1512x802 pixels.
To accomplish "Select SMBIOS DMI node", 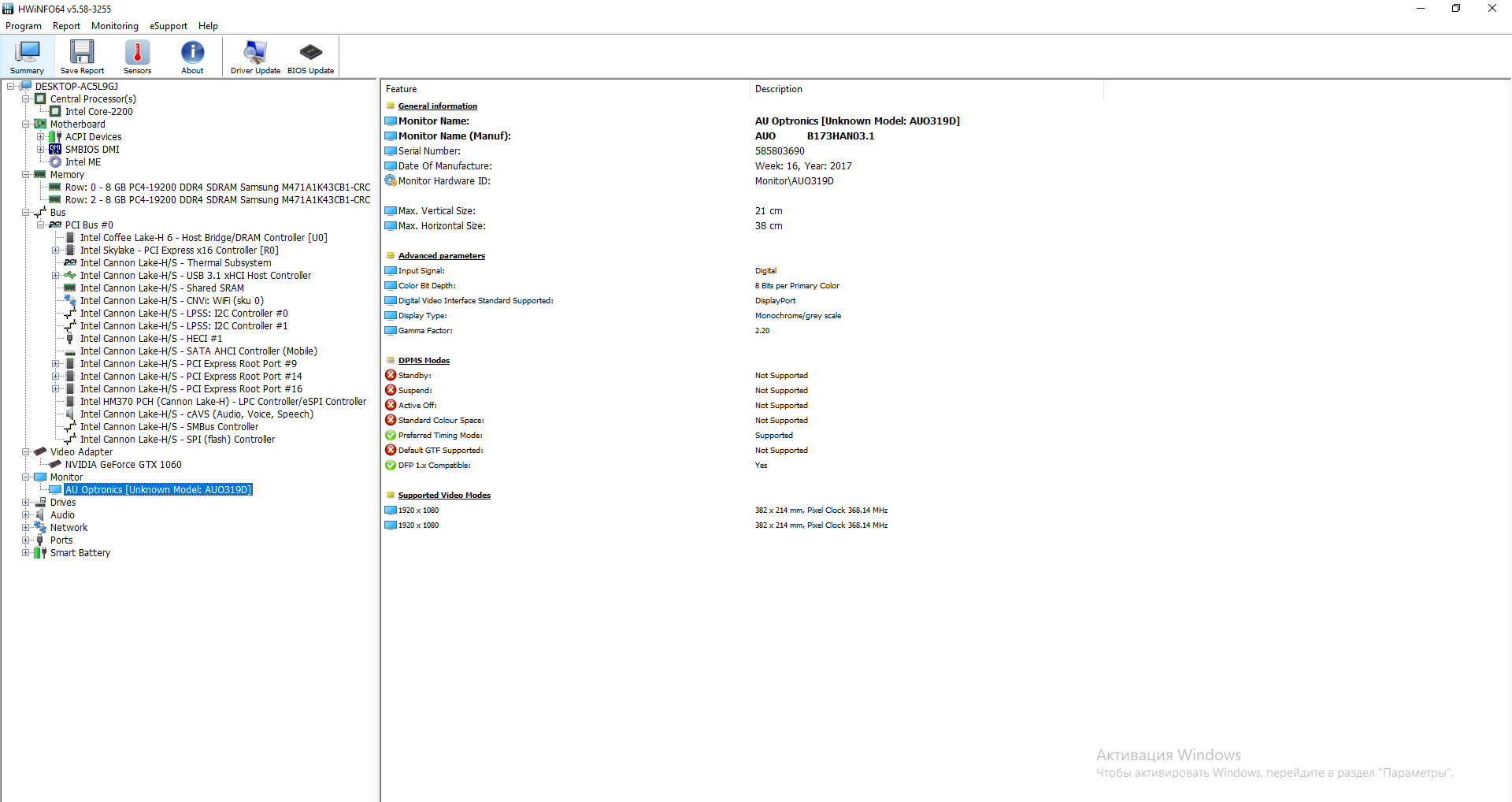I will [92, 150].
